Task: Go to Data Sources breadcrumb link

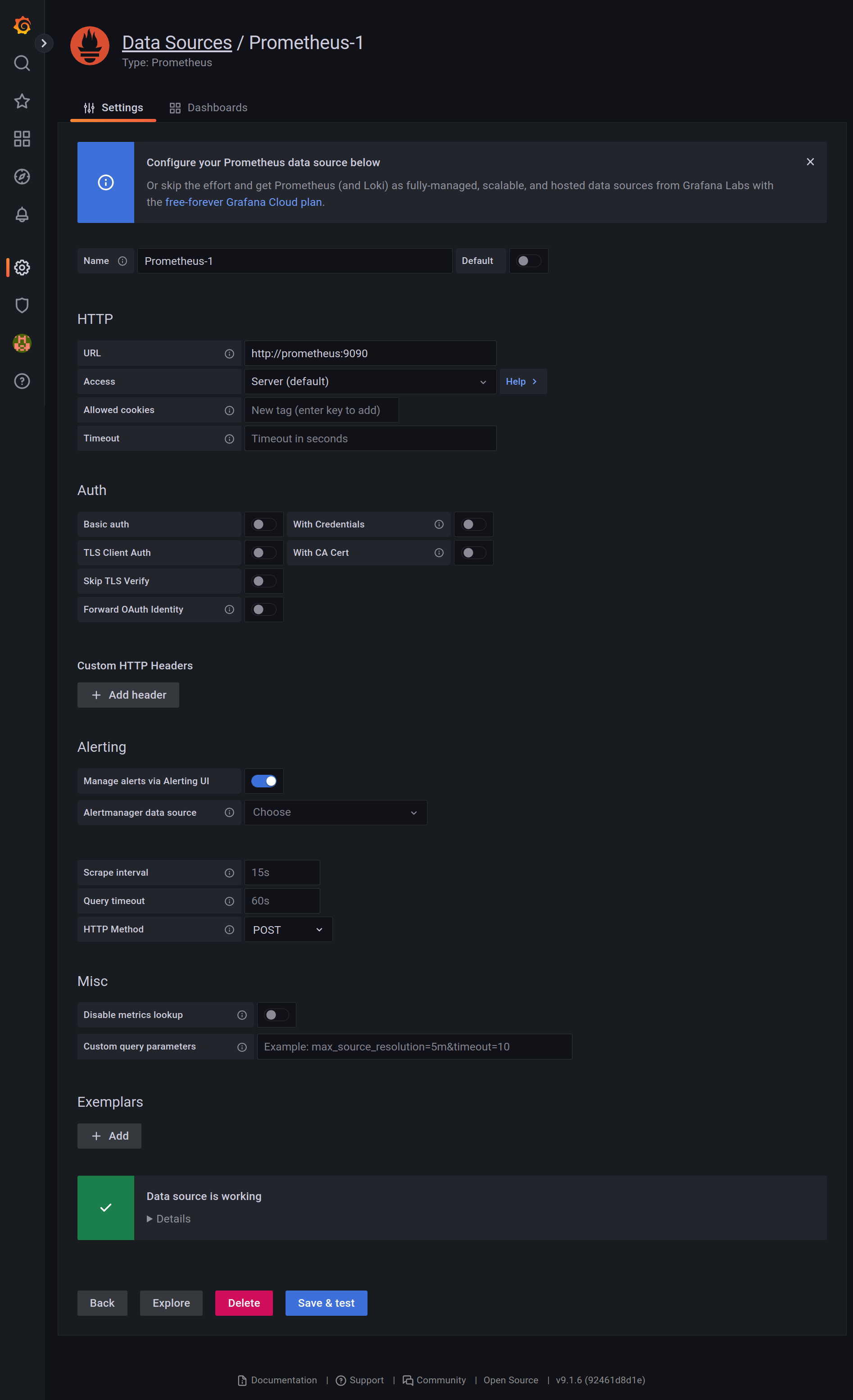Action: click(x=177, y=43)
